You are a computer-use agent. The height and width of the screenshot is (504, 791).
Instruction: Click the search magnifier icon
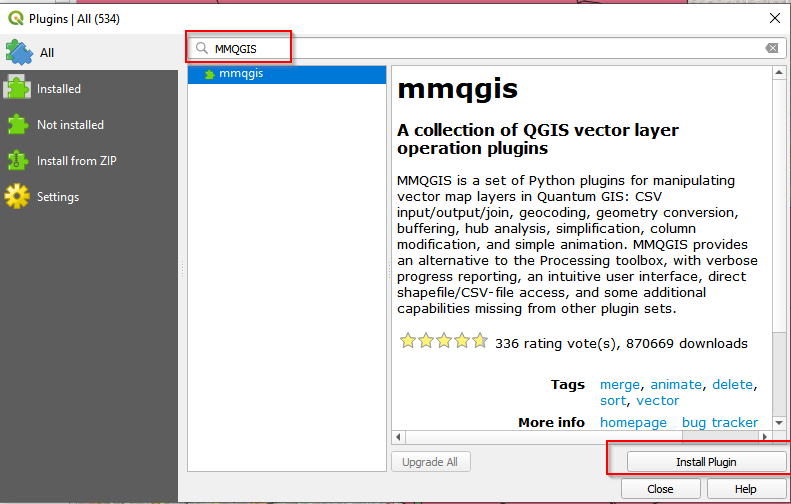[202, 48]
